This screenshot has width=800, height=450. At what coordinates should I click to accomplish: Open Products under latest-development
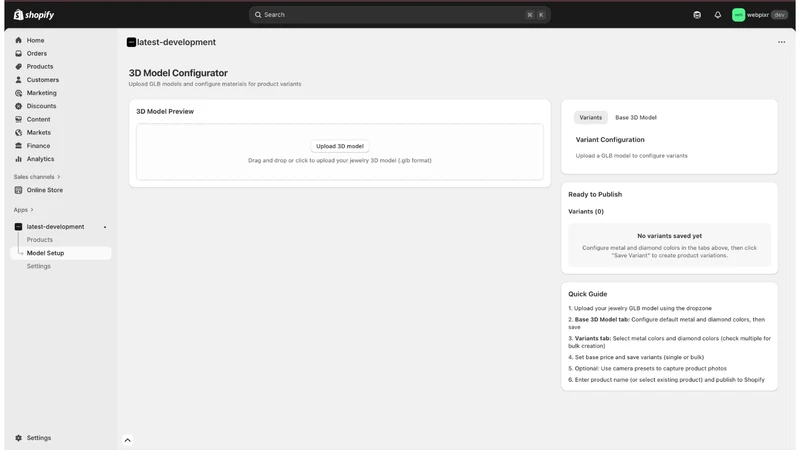tap(40, 240)
